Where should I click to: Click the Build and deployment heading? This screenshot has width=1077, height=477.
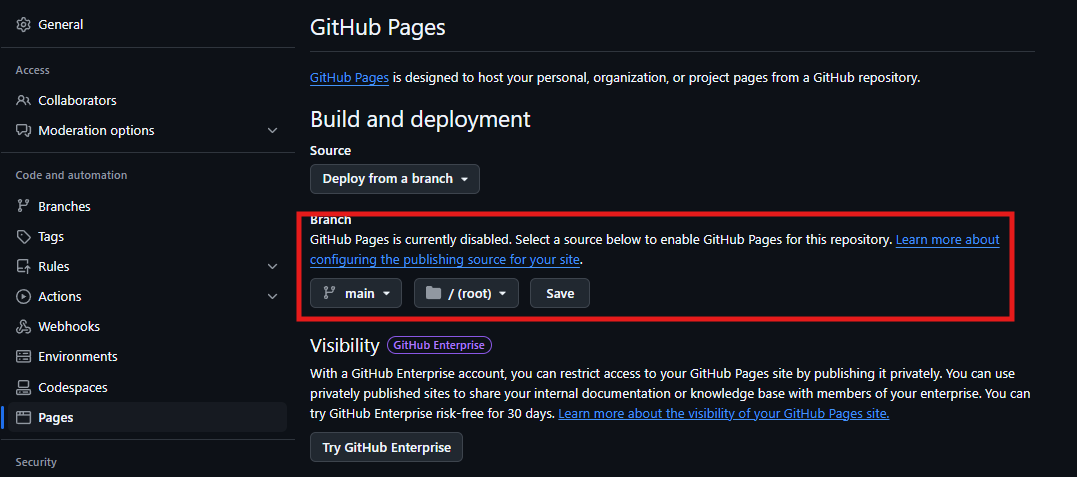420,119
